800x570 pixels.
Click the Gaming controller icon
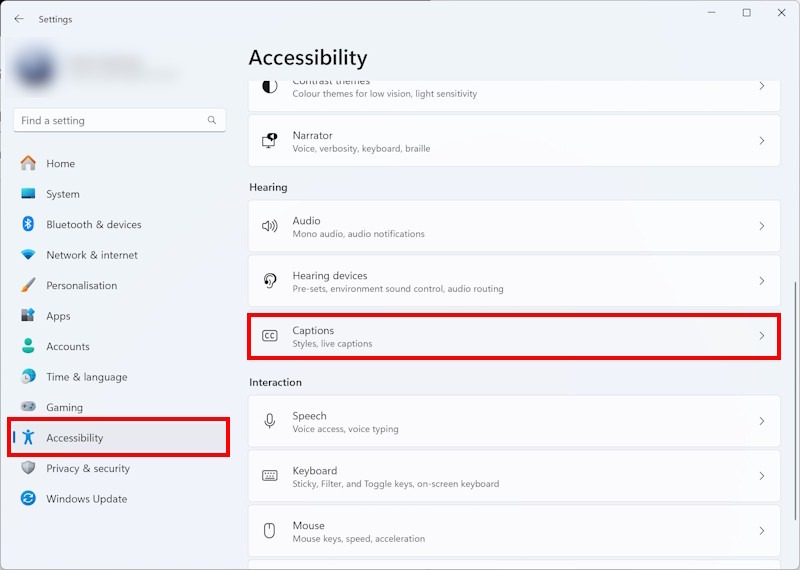point(28,407)
